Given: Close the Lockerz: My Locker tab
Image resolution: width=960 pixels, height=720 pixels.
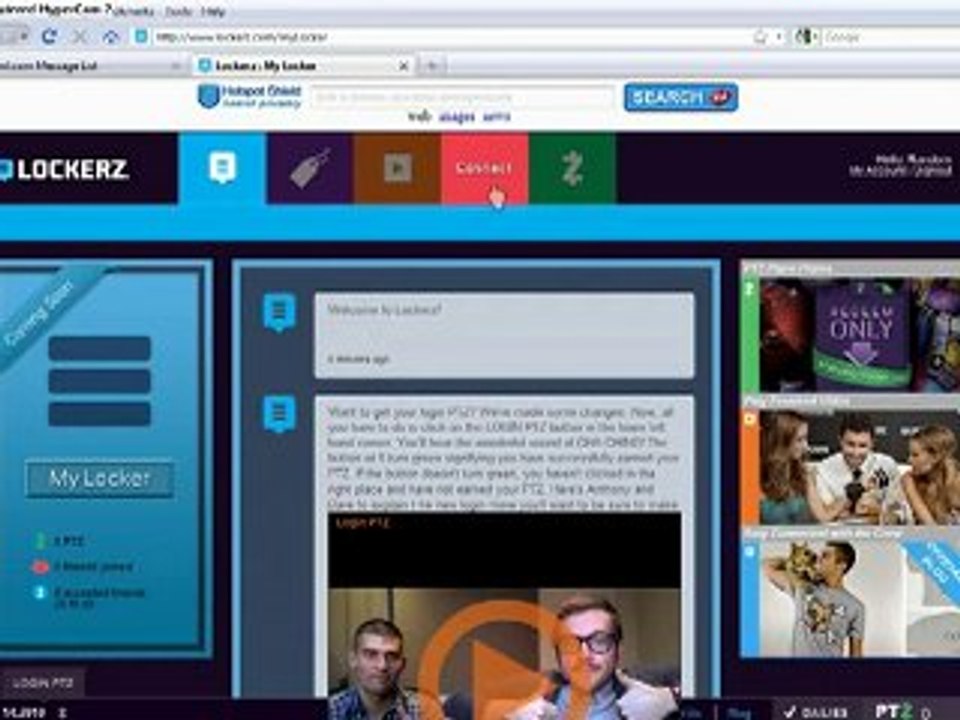Looking at the screenshot, I should click(403, 66).
